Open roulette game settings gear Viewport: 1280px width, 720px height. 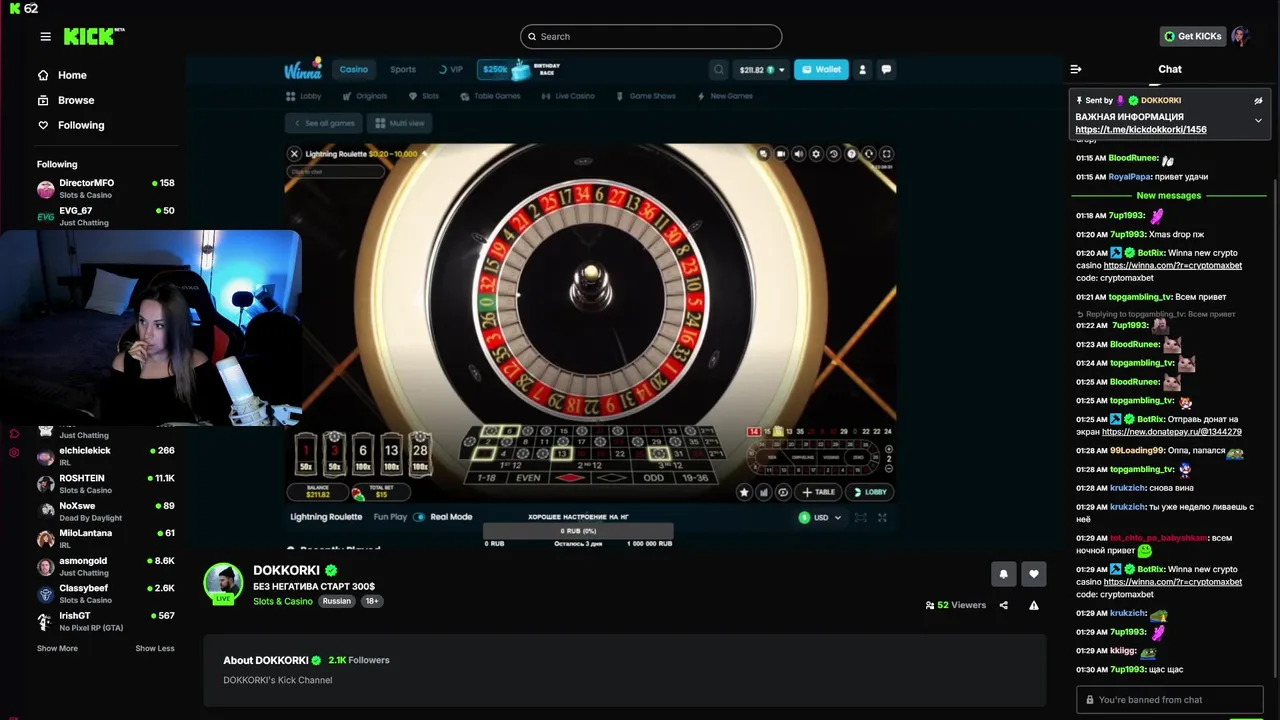point(816,154)
